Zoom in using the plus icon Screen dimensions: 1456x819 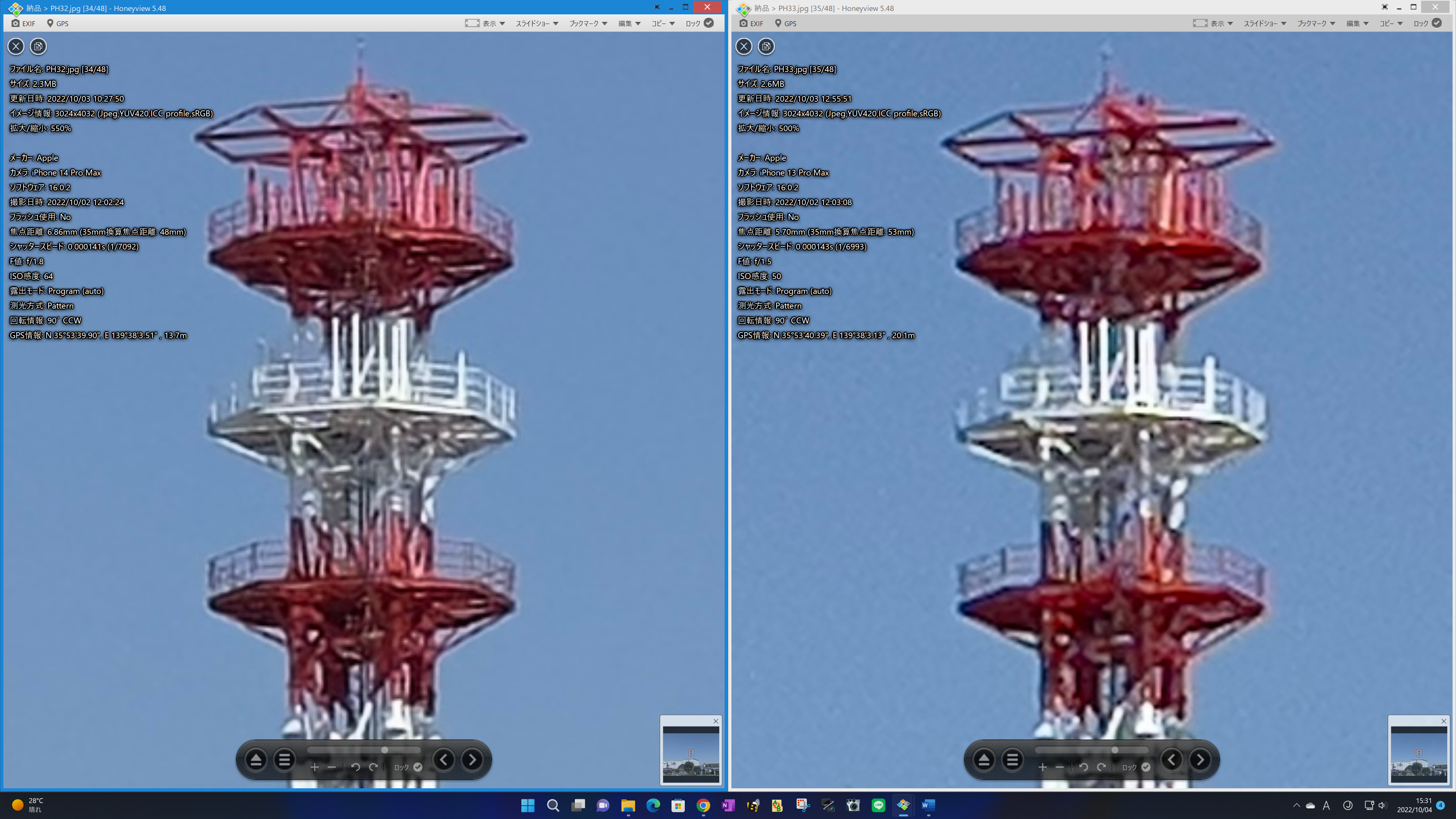point(315,767)
